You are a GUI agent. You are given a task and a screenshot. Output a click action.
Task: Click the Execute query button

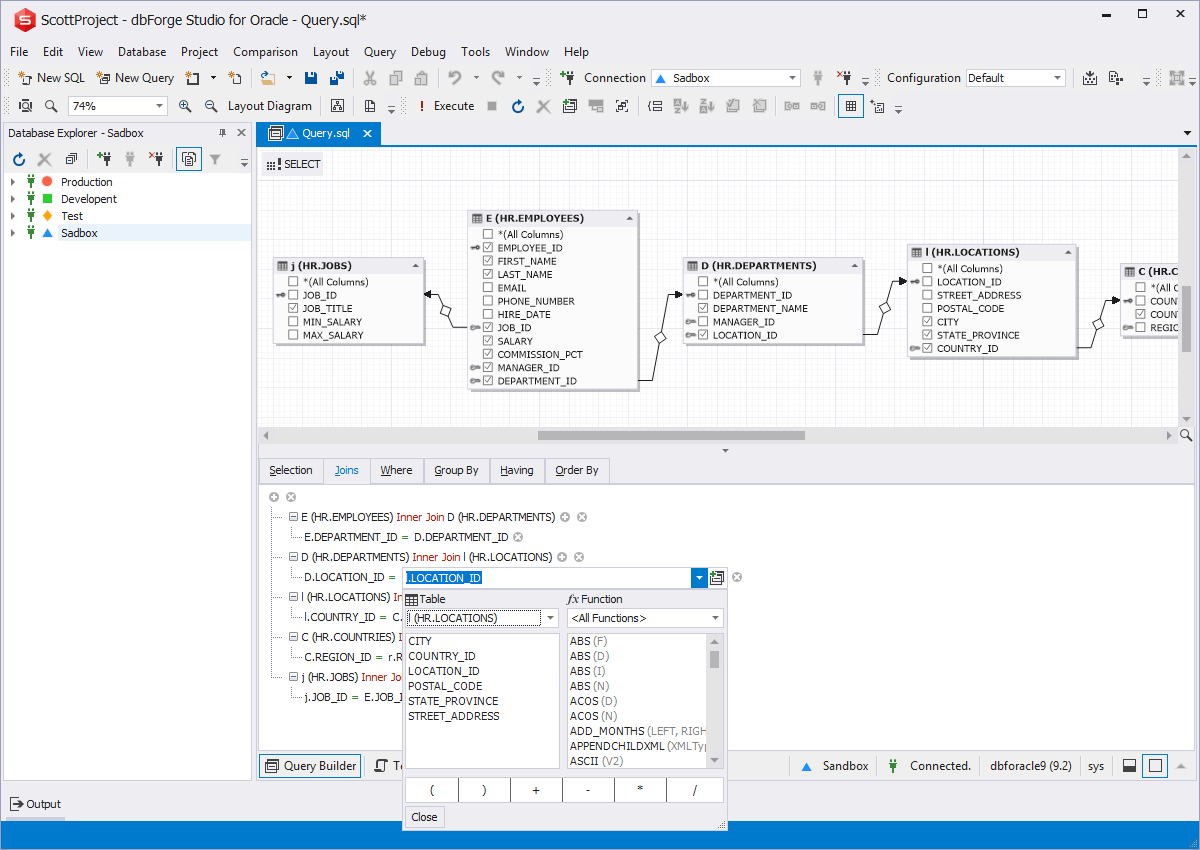point(445,106)
